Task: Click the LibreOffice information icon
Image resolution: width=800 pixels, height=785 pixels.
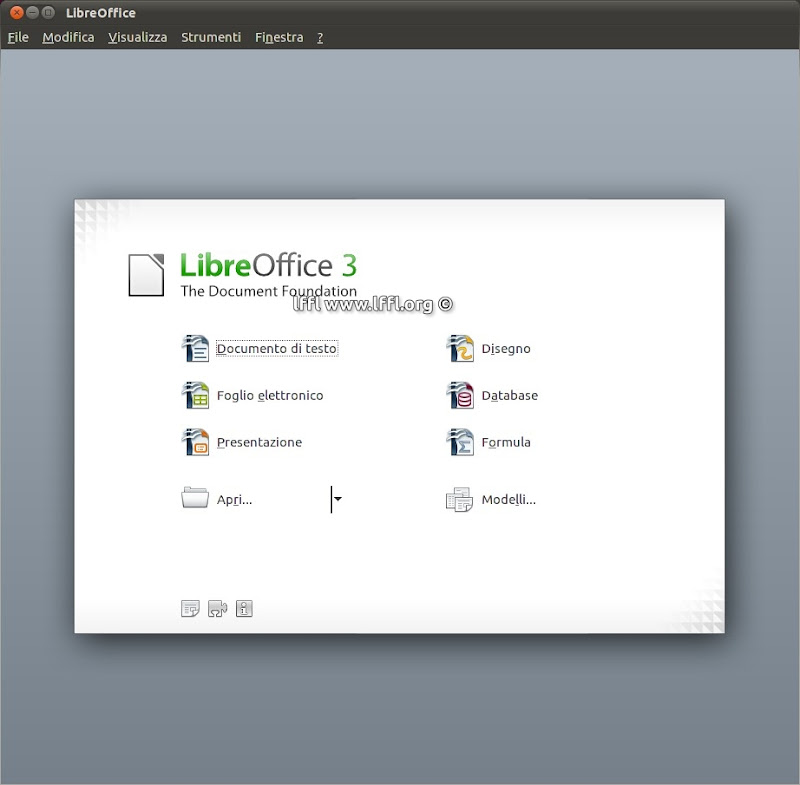Action: [244, 609]
